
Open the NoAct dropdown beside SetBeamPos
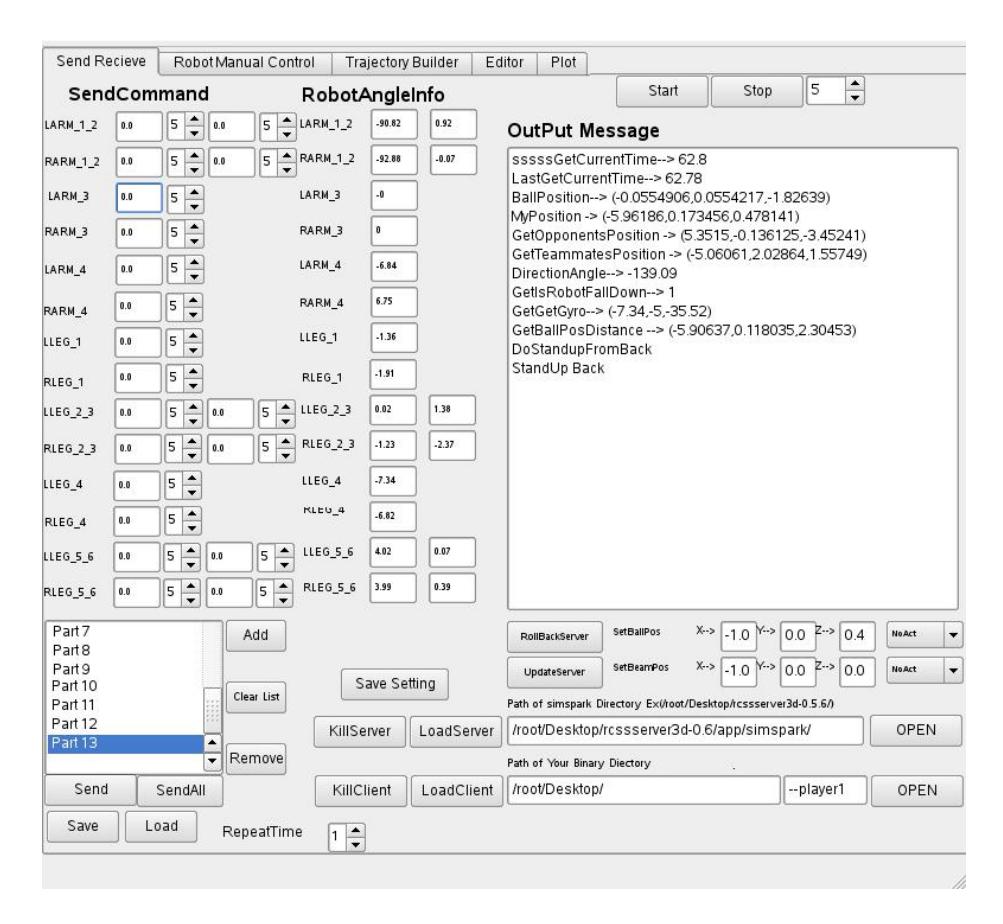point(924,670)
